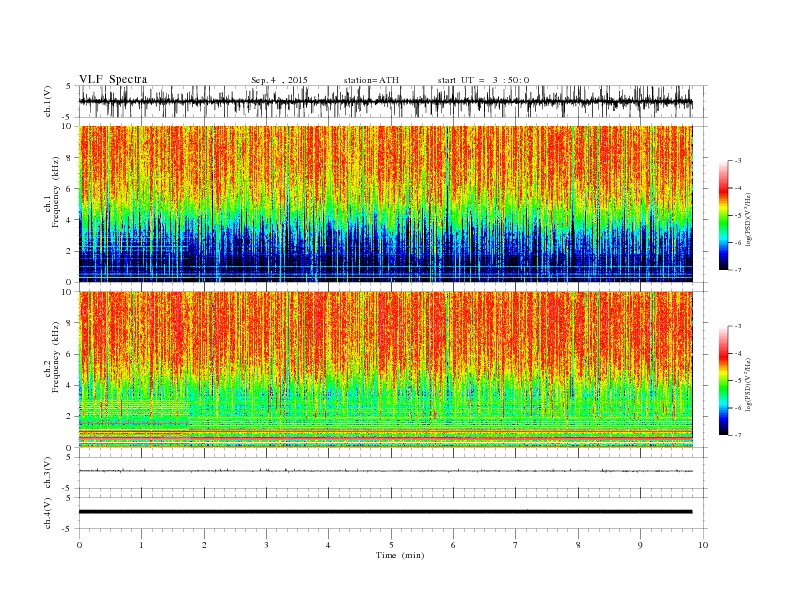Viewport: 792px width, 612px height.
Task: Click the ch.1 colorbar "log(PSD)(V²/Hz)" label
Action: point(748,218)
